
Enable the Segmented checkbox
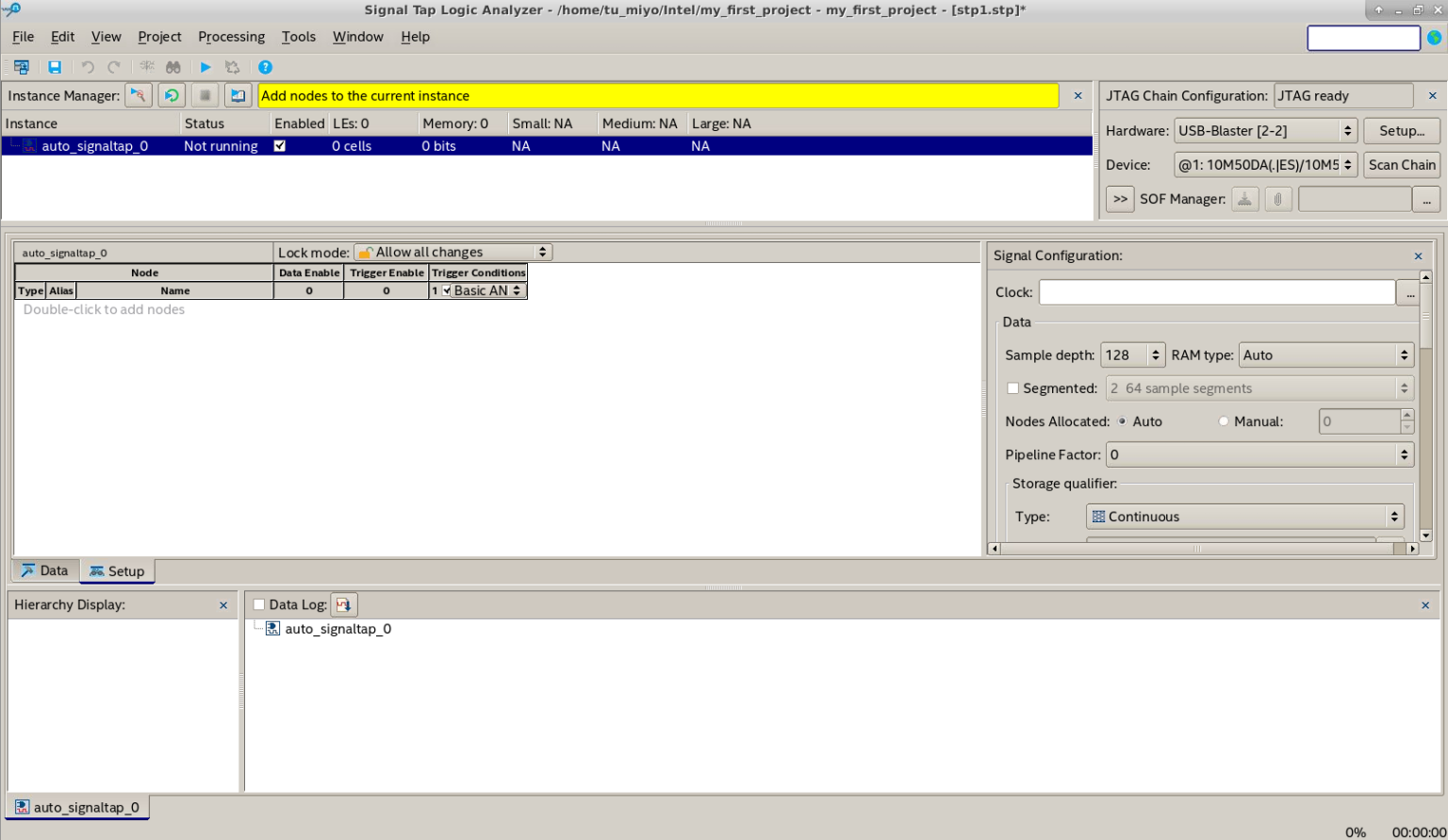pos(1013,388)
